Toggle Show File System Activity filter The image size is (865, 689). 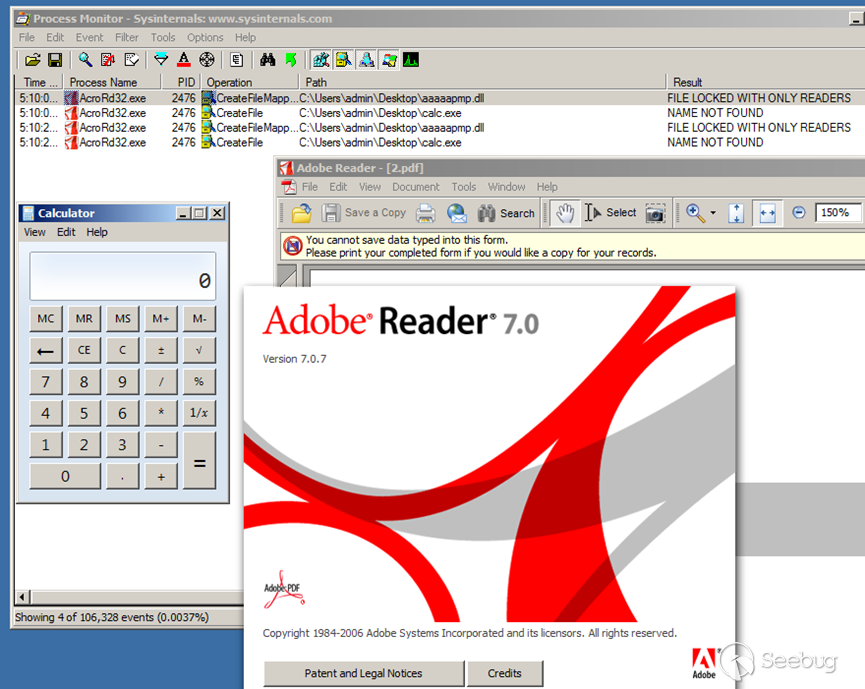click(x=343, y=60)
